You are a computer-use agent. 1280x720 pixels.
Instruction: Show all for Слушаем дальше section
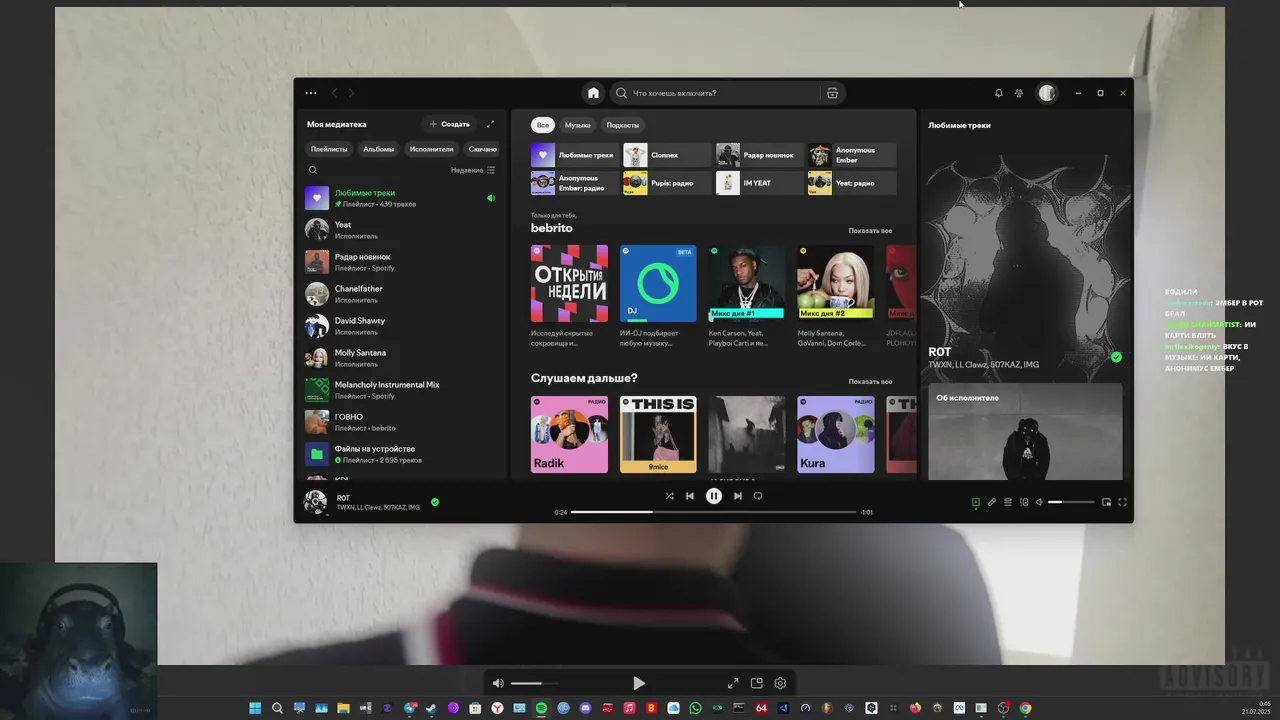(870, 382)
